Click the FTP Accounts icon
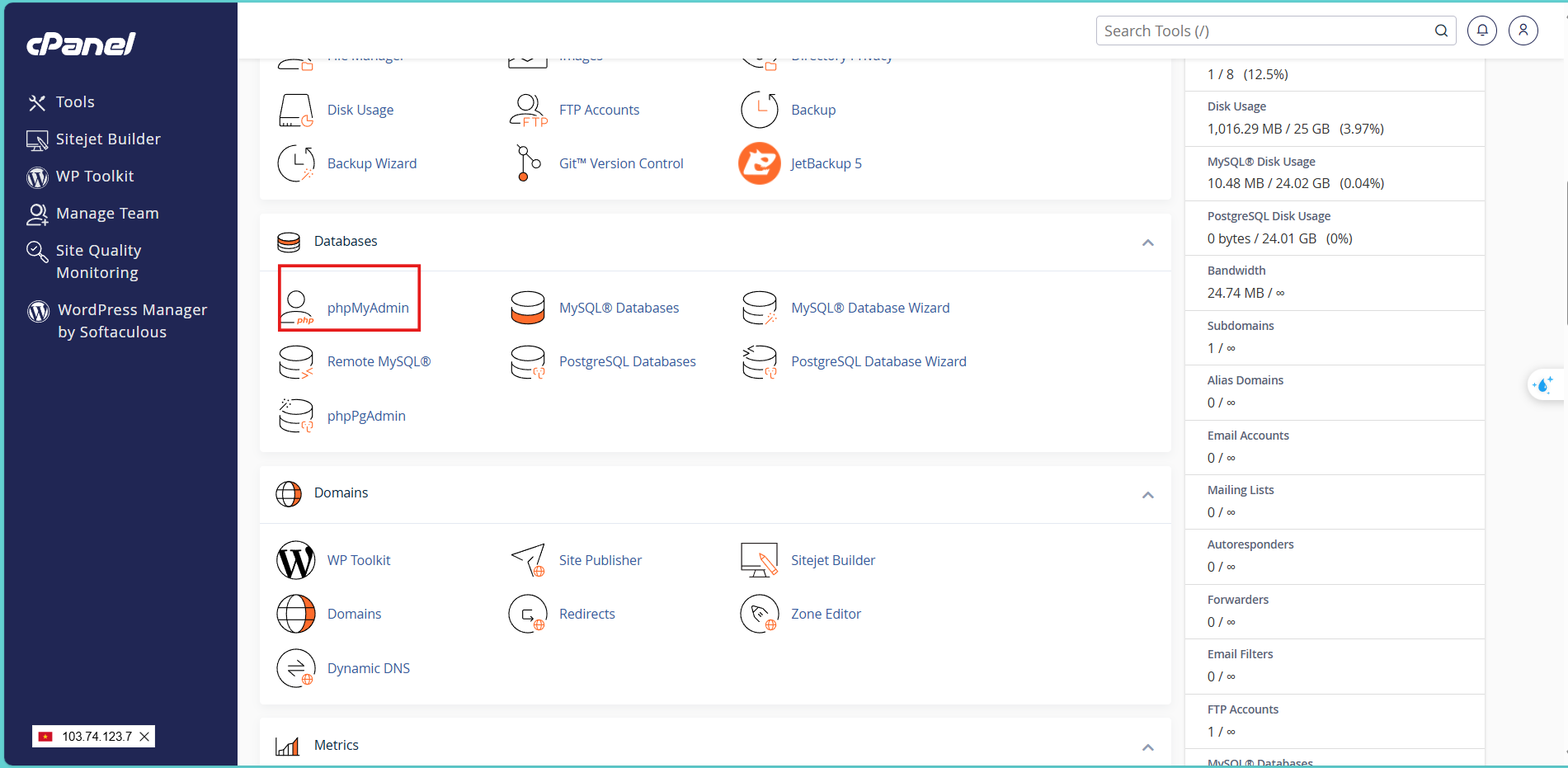Screen dimensions: 1568x768 (x=528, y=110)
